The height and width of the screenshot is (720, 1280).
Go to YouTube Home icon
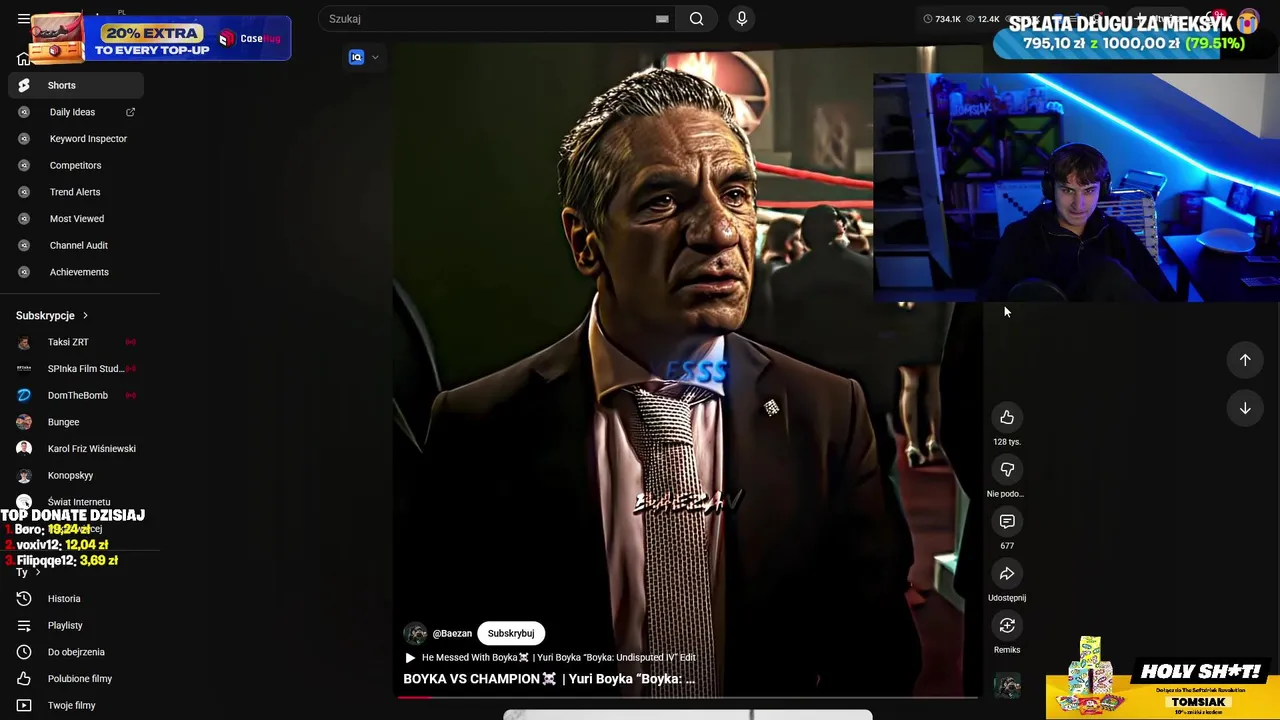[x=24, y=59]
